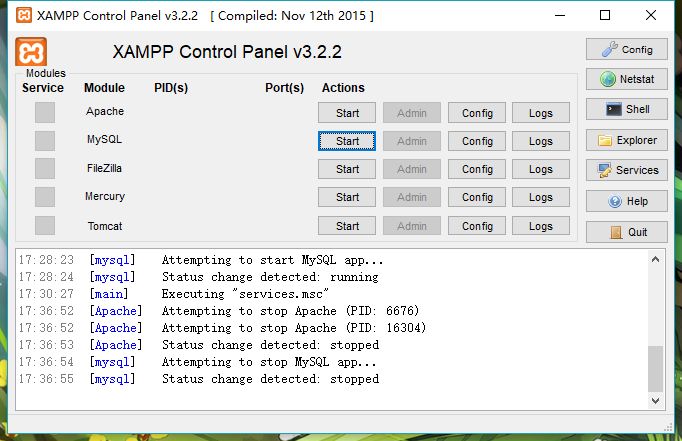Click the PID(s) column header

click(x=171, y=88)
